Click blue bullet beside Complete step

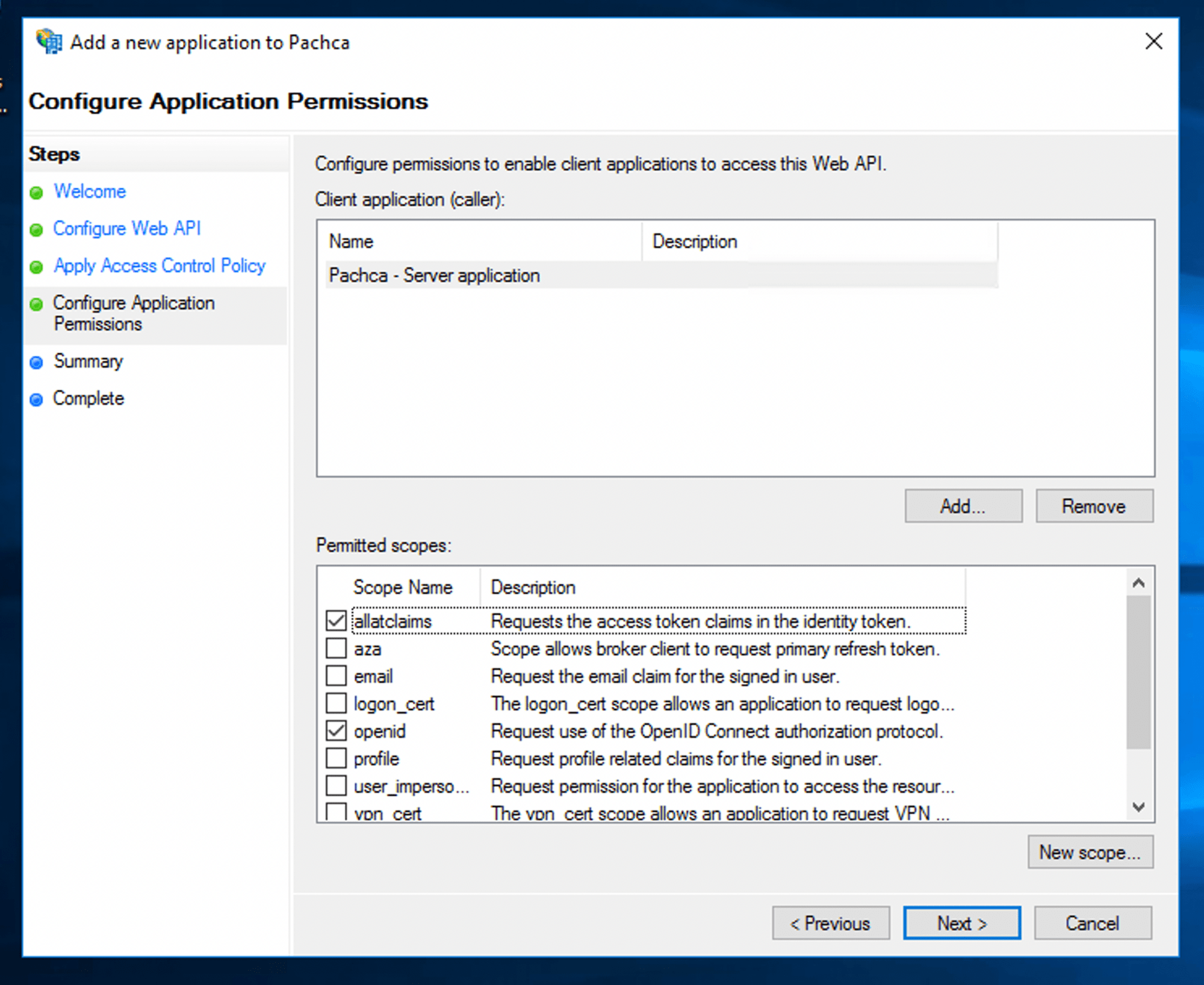coord(37,400)
